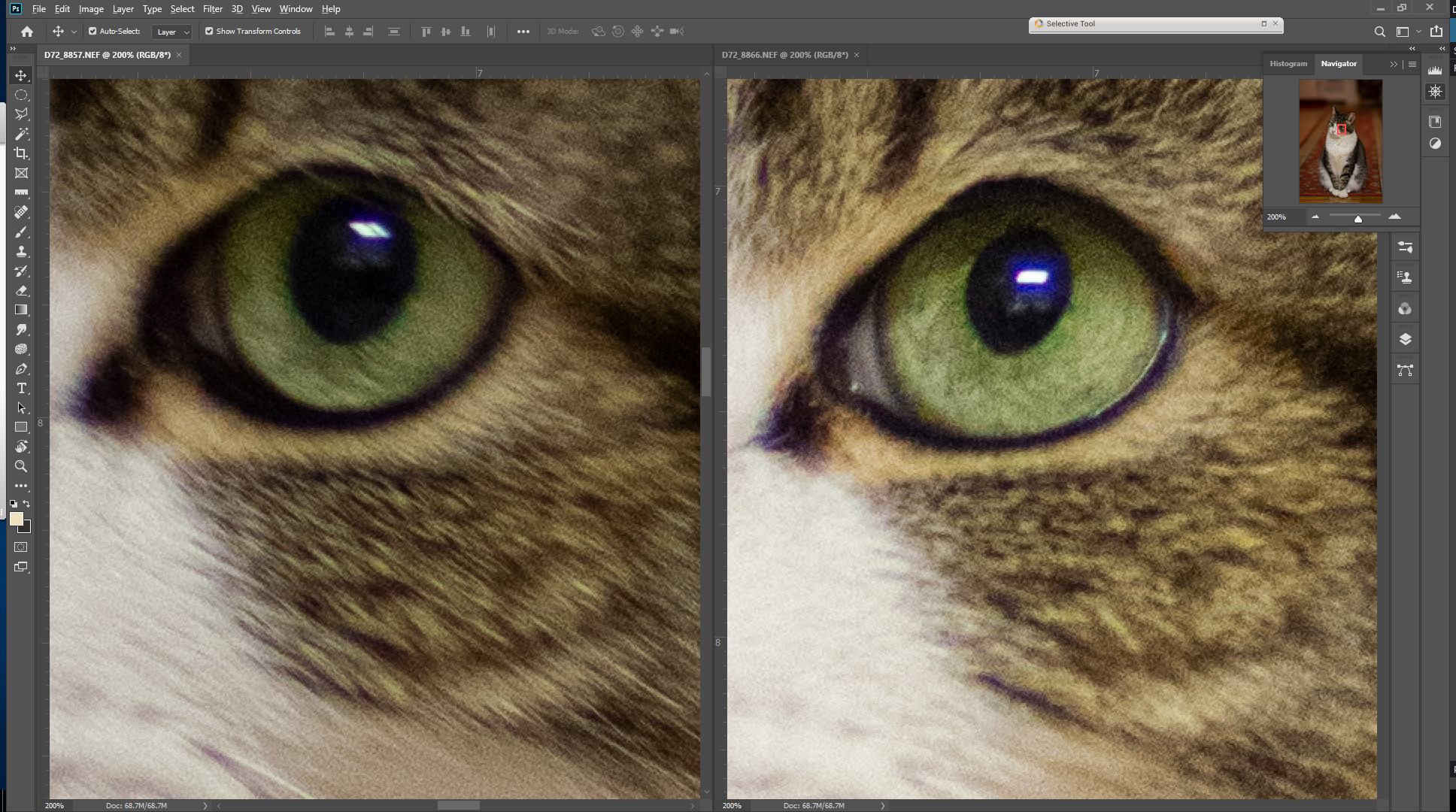Open the Search magnifier in options bar
The width and height of the screenshot is (1456, 812).
[1379, 32]
